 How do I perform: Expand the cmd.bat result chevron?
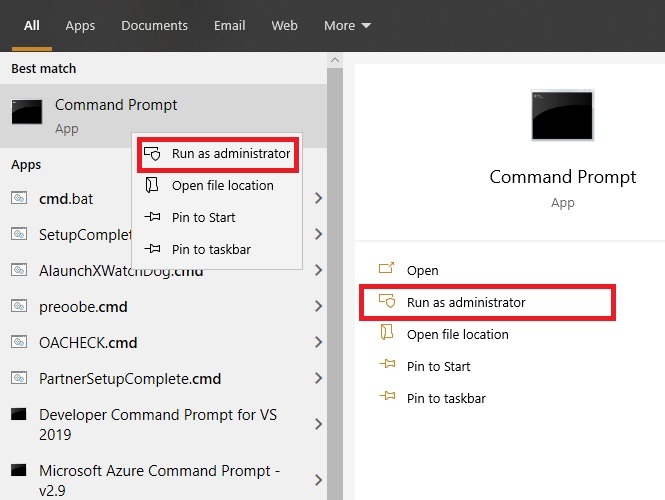pyautogui.click(x=318, y=198)
